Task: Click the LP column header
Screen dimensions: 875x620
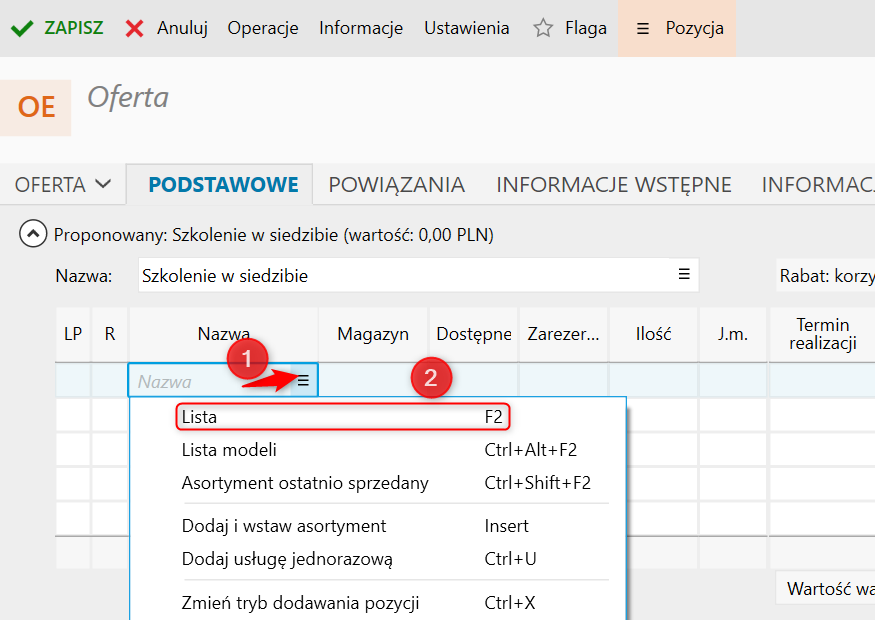Action: point(73,334)
